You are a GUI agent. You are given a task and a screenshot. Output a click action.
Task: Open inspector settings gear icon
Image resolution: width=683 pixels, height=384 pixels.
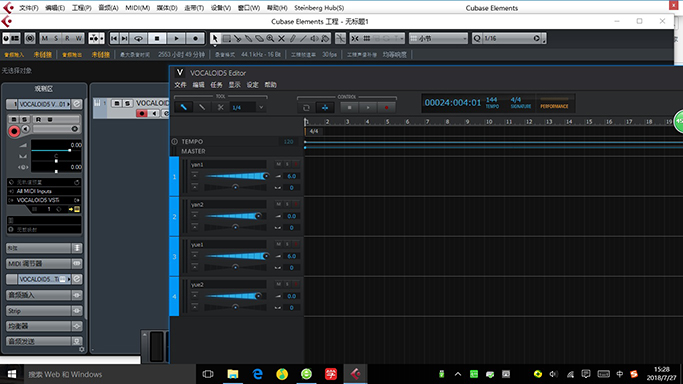tap(81, 349)
